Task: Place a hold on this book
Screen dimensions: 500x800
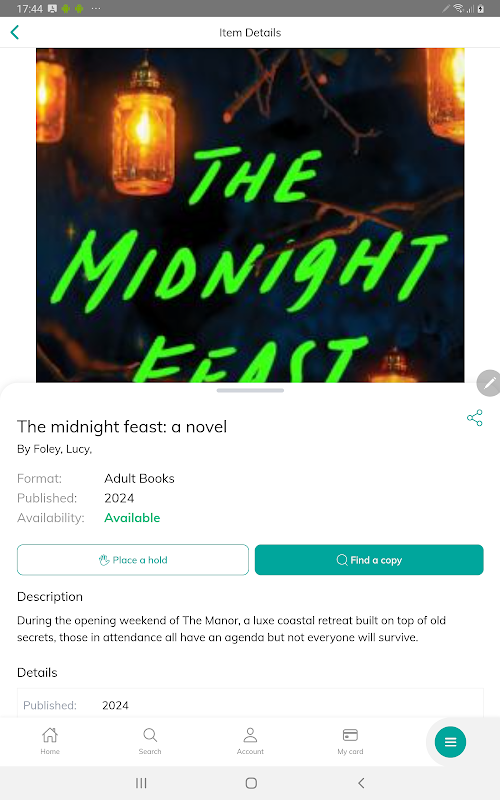Action: click(x=133, y=560)
